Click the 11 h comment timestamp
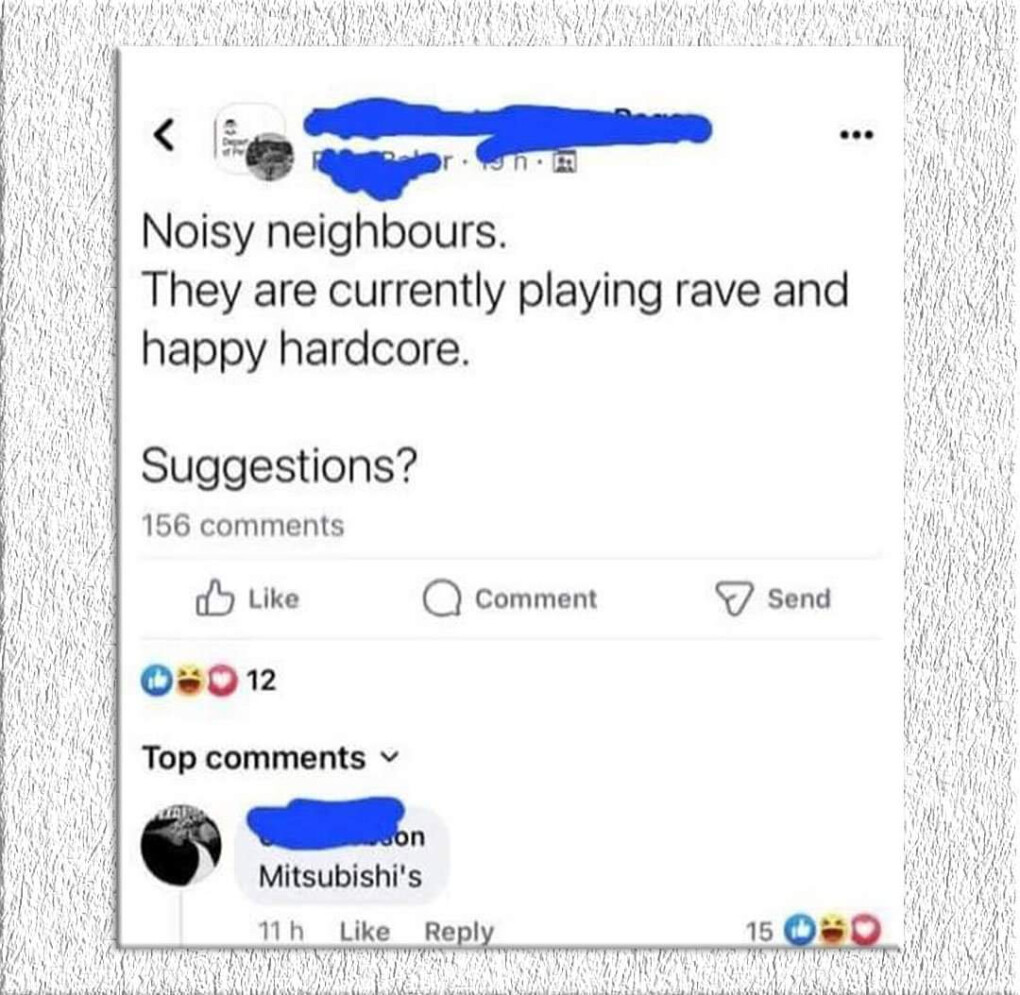Screen dimensions: 1020x995 pyautogui.click(x=281, y=932)
